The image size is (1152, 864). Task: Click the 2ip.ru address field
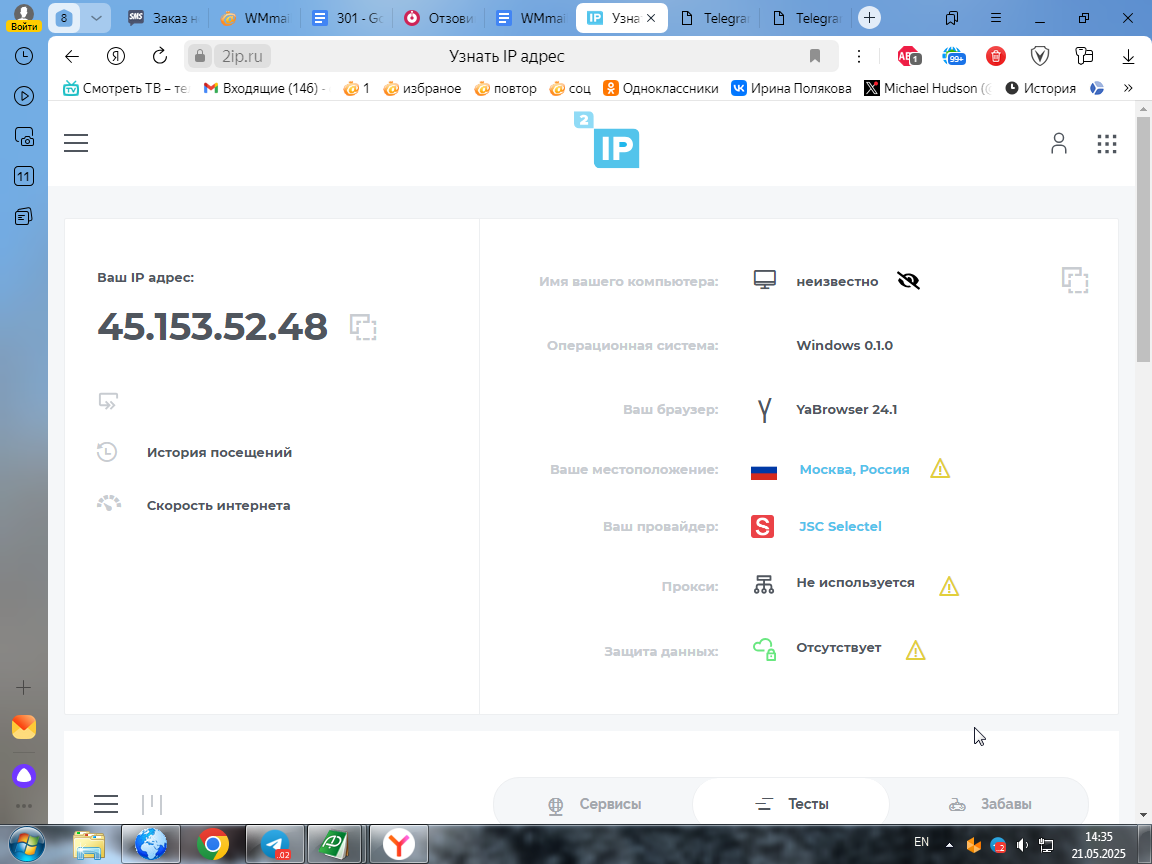(242, 57)
